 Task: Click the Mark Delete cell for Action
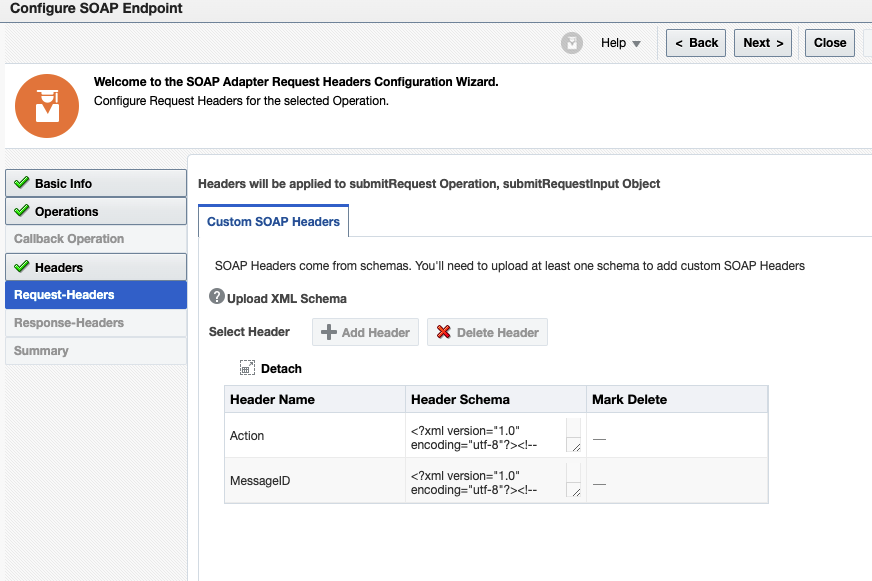pyautogui.click(x=677, y=436)
